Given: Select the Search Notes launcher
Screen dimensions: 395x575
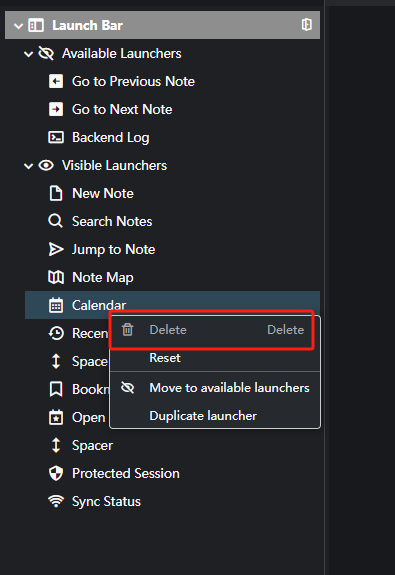Looking at the screenshot, I should [x=112, y=221].
